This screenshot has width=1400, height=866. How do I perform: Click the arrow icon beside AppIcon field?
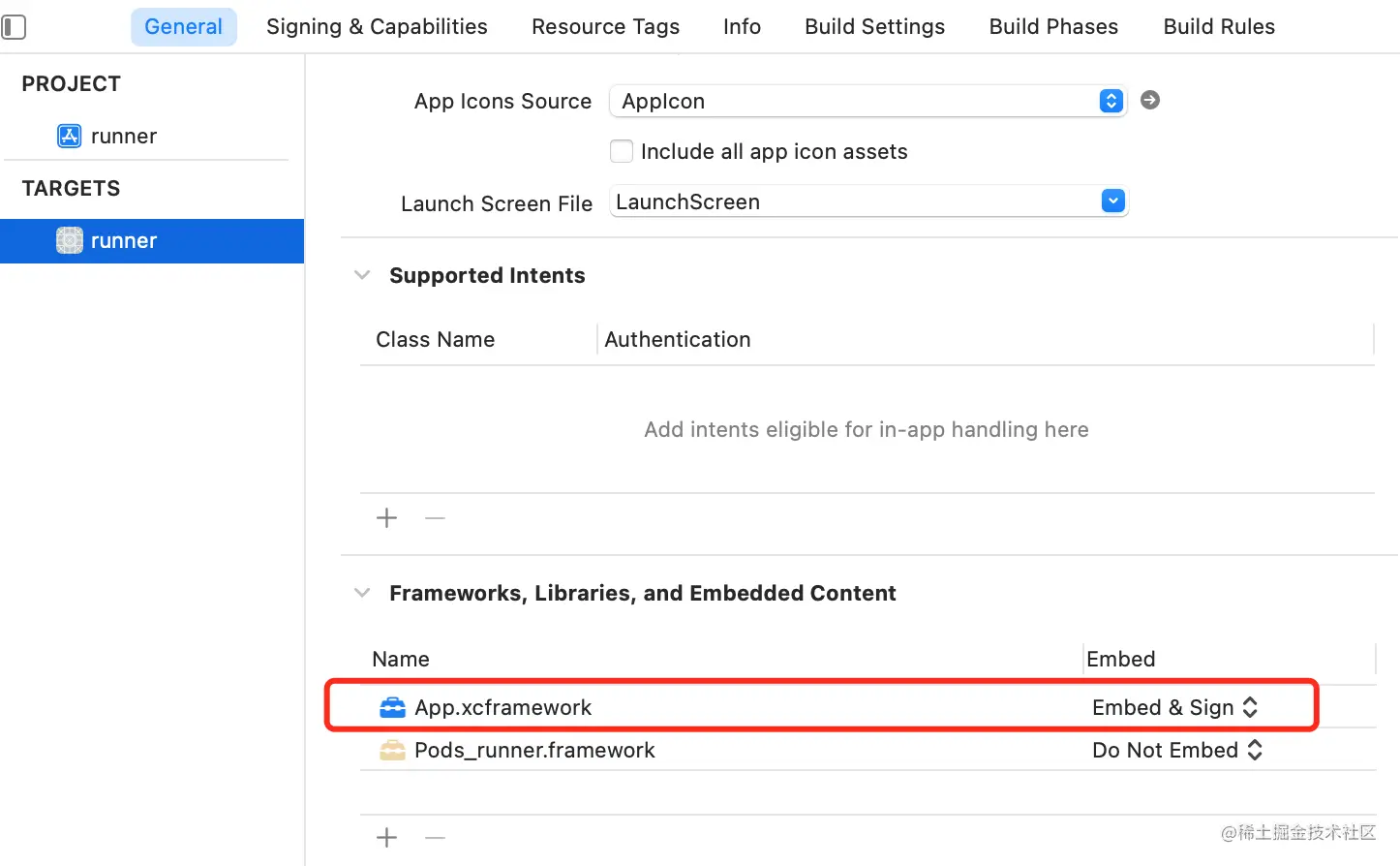1149,100
